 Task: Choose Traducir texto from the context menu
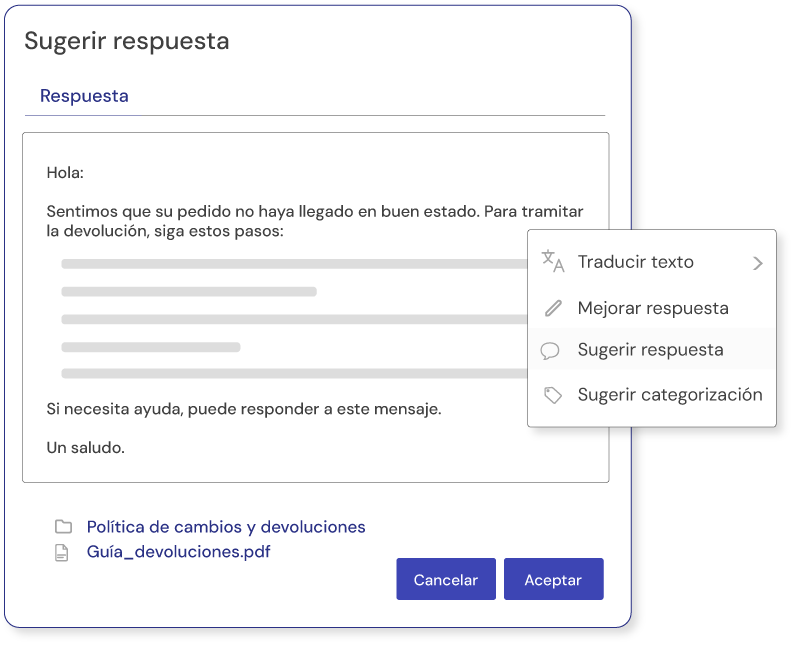click(x=652, y=262)
